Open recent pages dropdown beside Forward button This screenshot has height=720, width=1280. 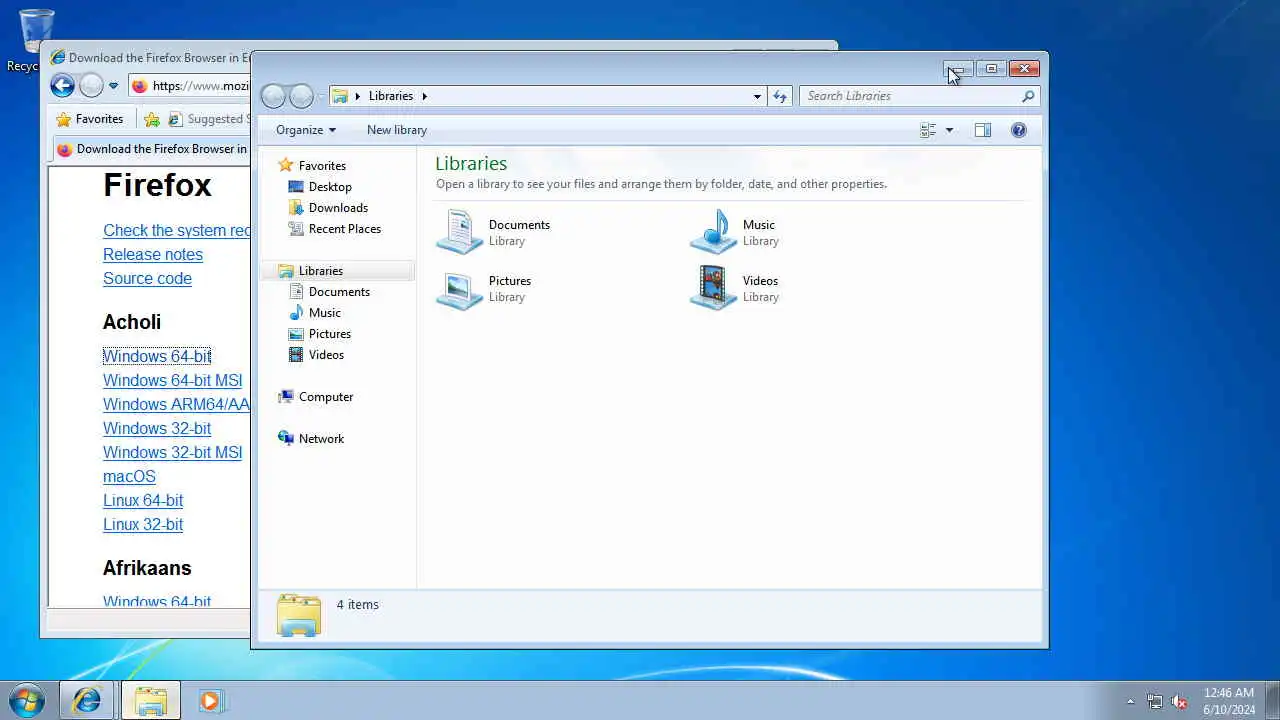point(320,96)
